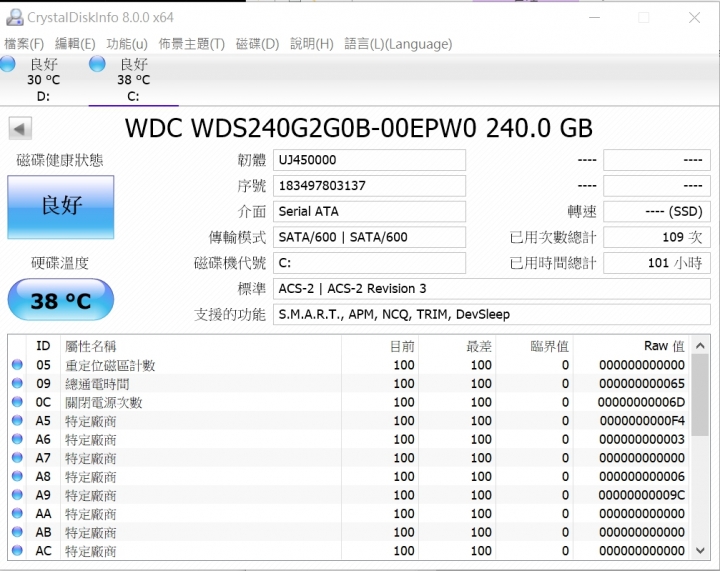720x571 pixels.
Task: Click the blue status dot for row AA
Action: pos(17,513)
